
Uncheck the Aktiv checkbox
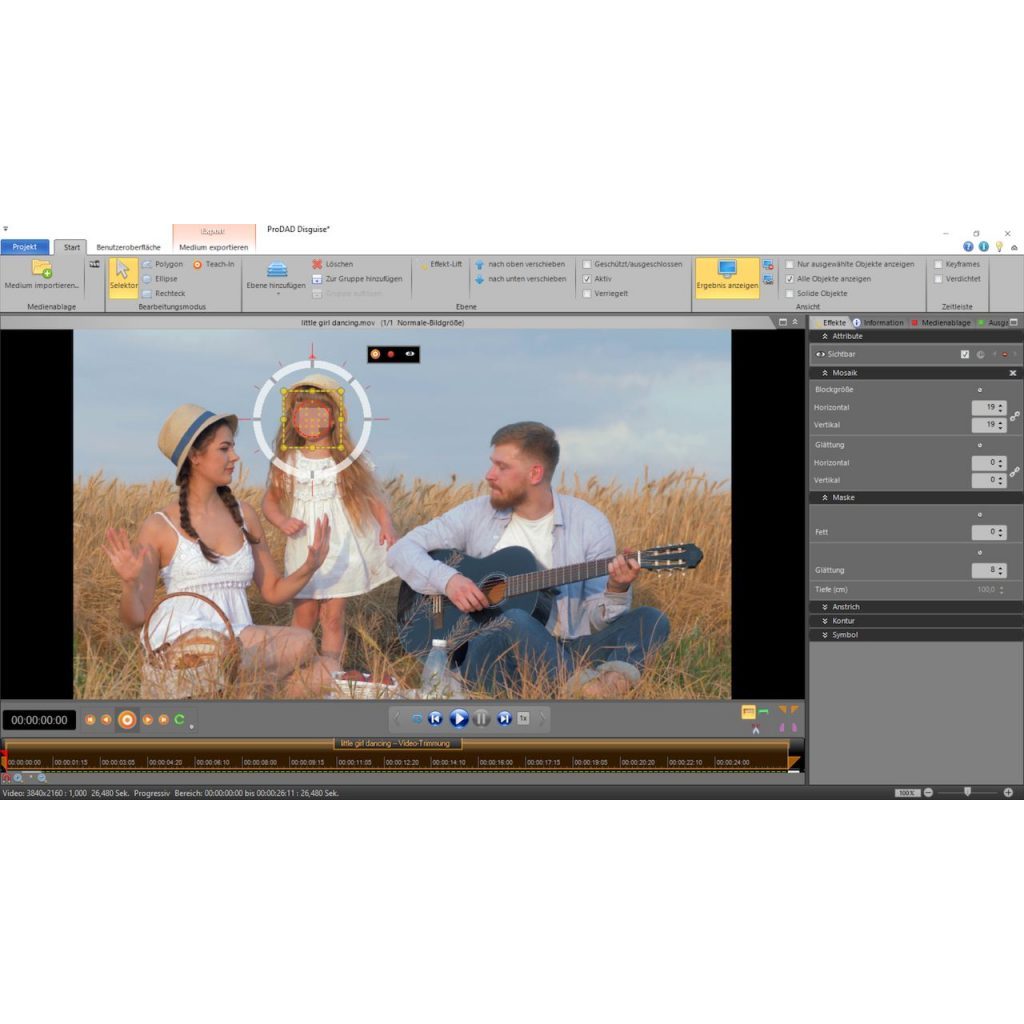click(x=586, y=279)
